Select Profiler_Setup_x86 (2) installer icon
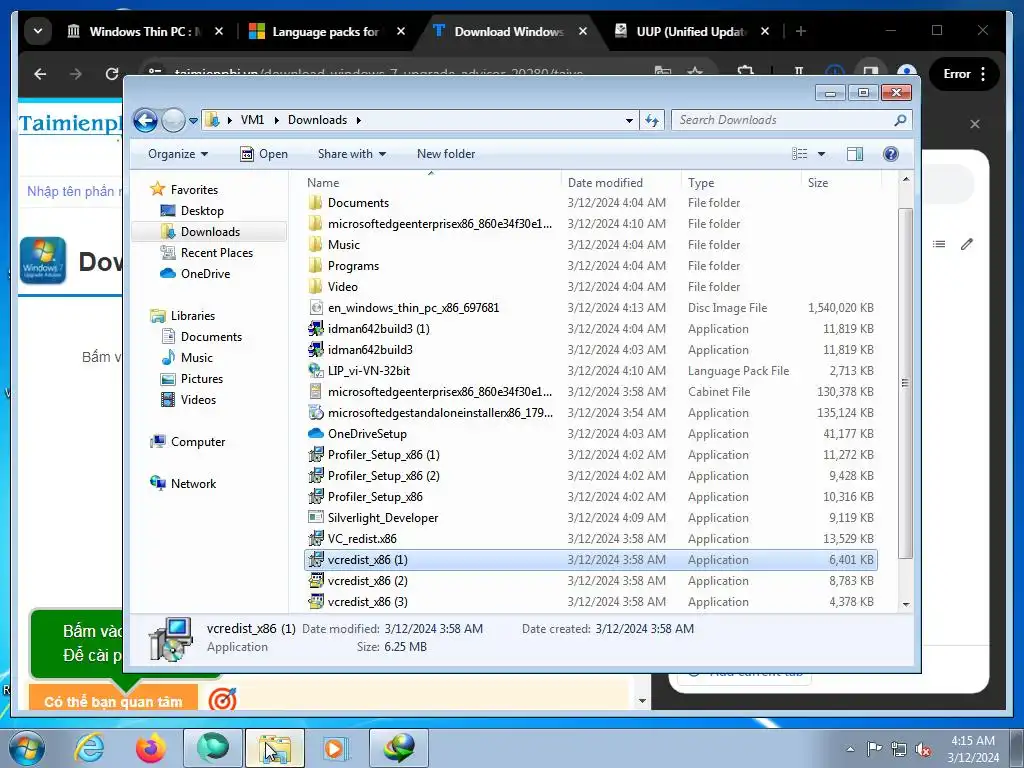The width and height of the screenshot is (1024, 768). (x=315, y=475)
